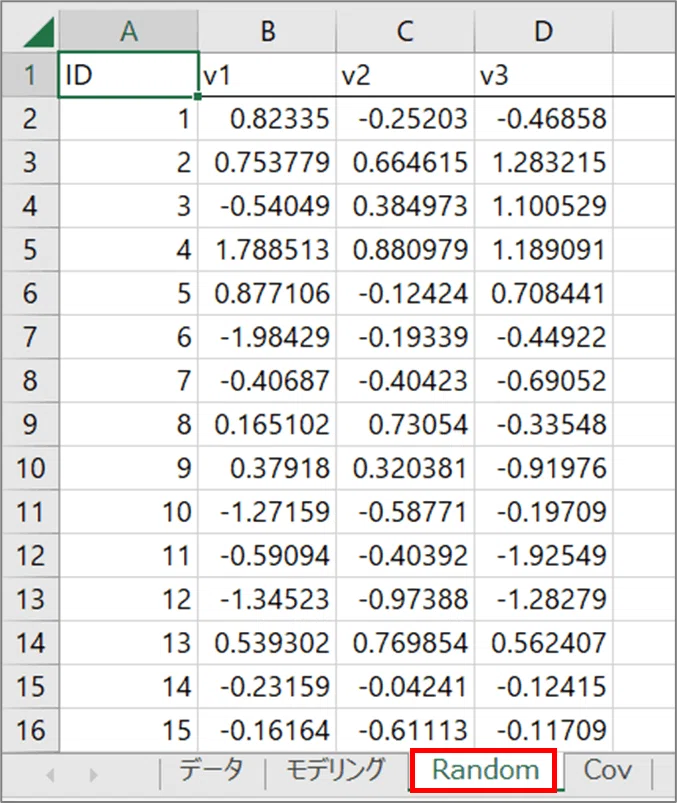The image size is (677, 803).
Task: Click cell containing -0.46858
Action: tap(544, 119)
